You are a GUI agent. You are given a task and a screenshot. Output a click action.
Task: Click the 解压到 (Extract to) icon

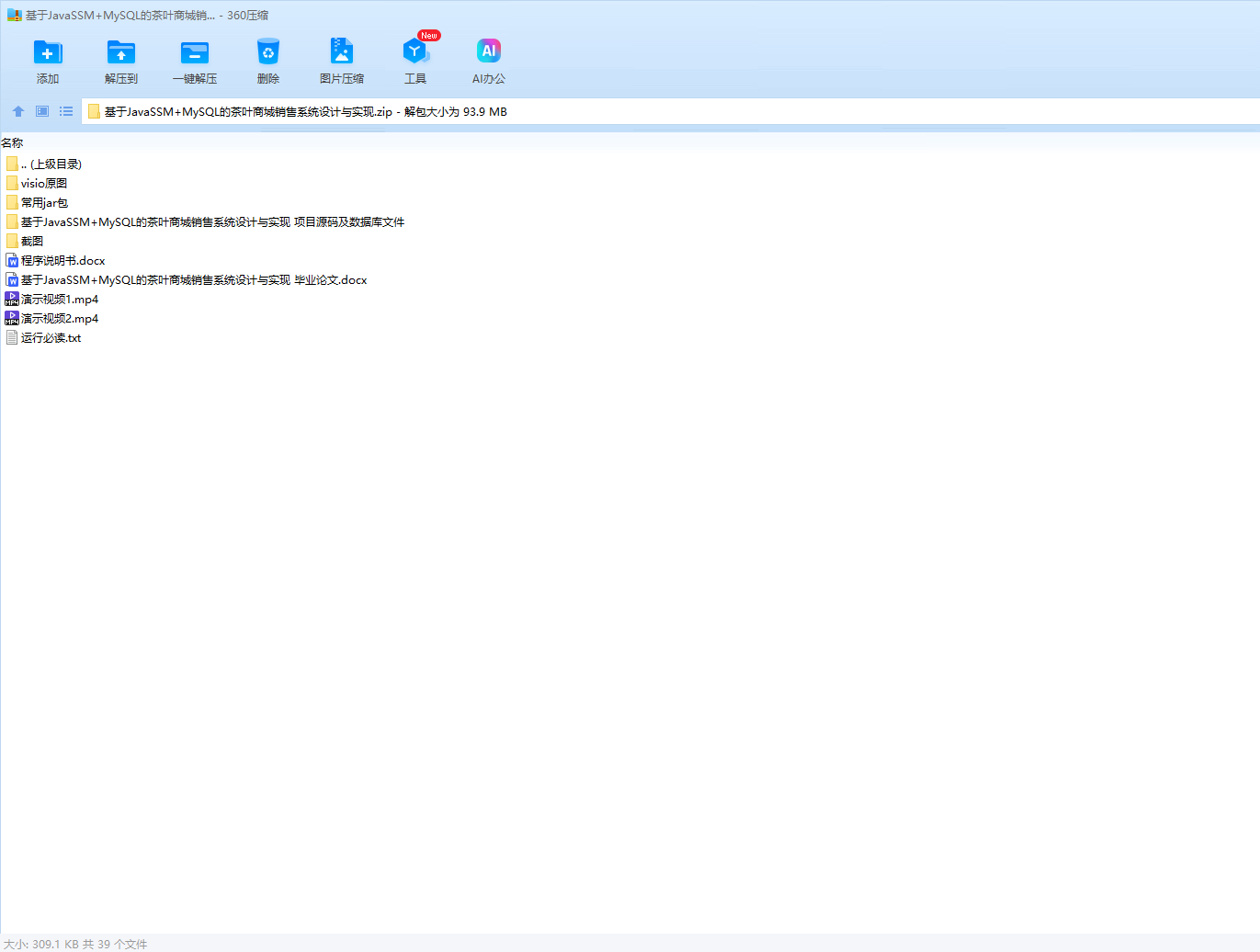click(121, 52)
